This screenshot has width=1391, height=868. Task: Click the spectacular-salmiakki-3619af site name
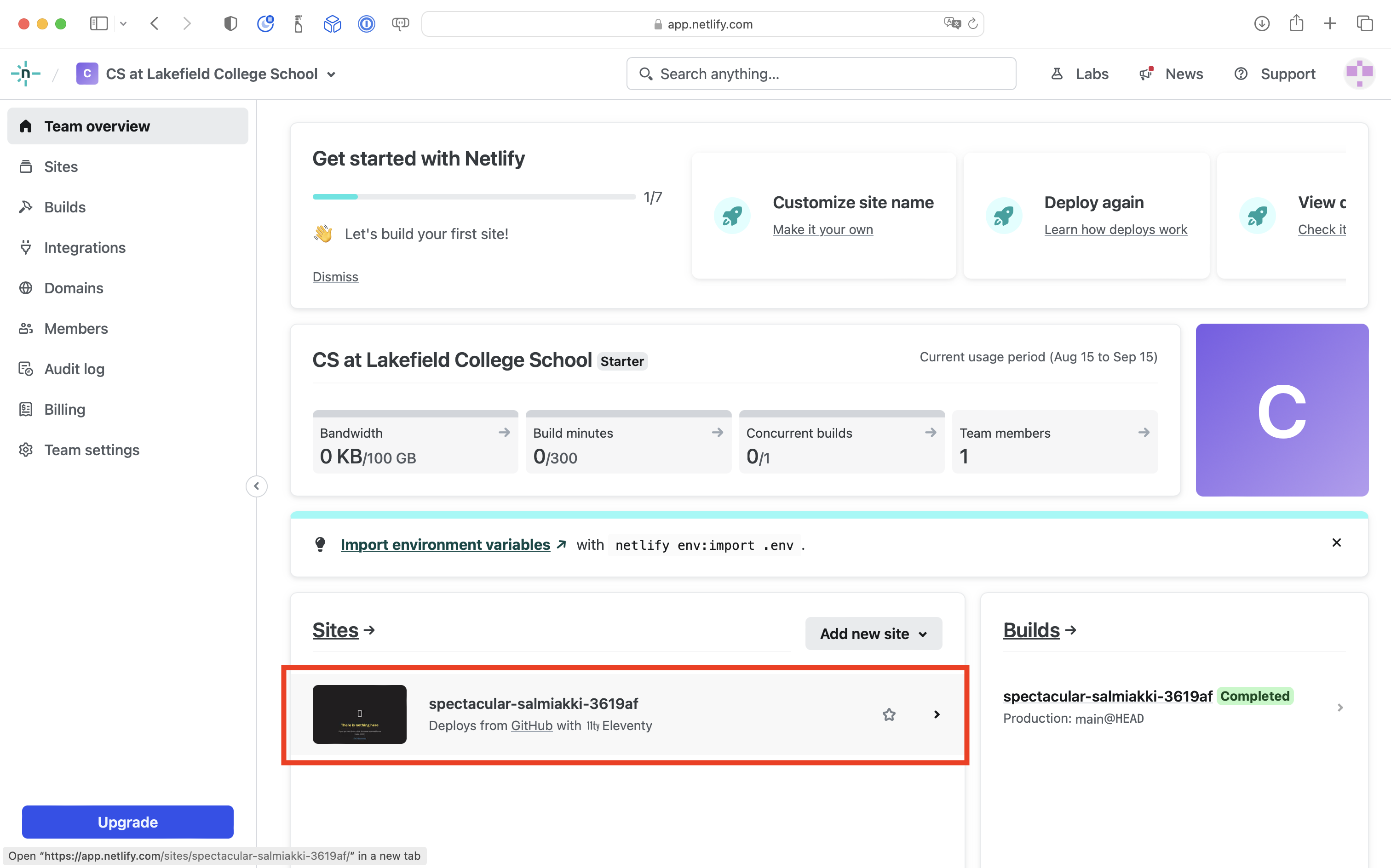[534, 703]
